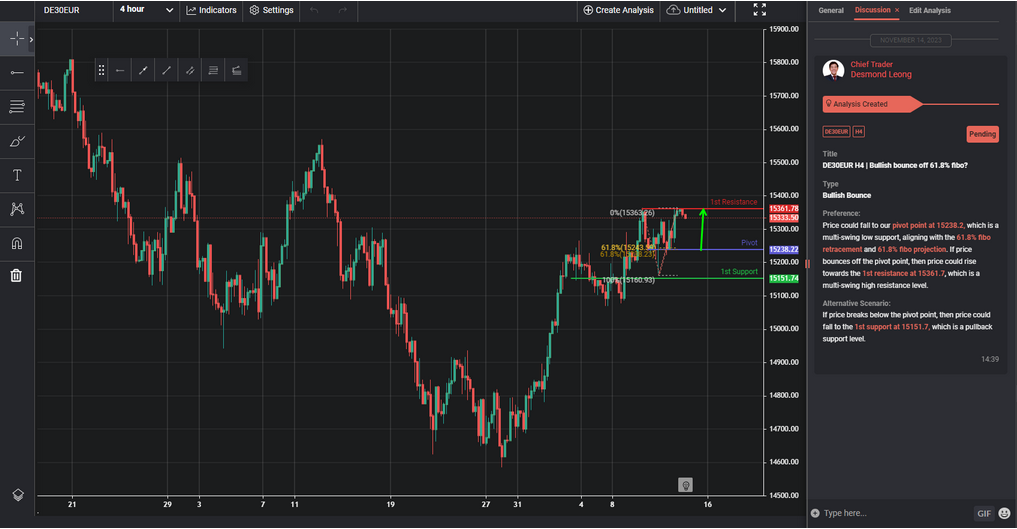
Task: Click the panel collapse handle beside chart
Action: tap(808, 263)
